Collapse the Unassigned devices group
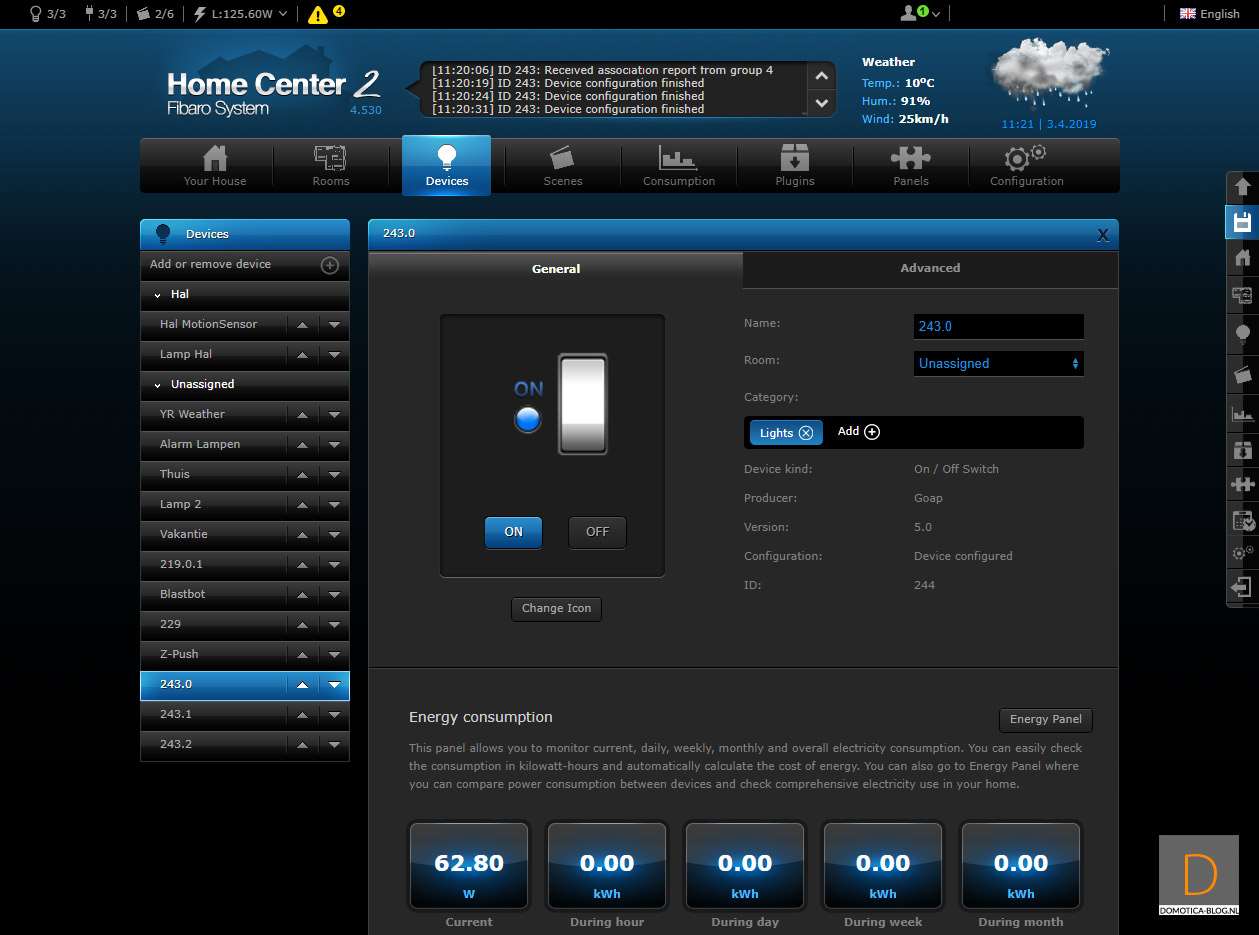 (x=158, y=385)
